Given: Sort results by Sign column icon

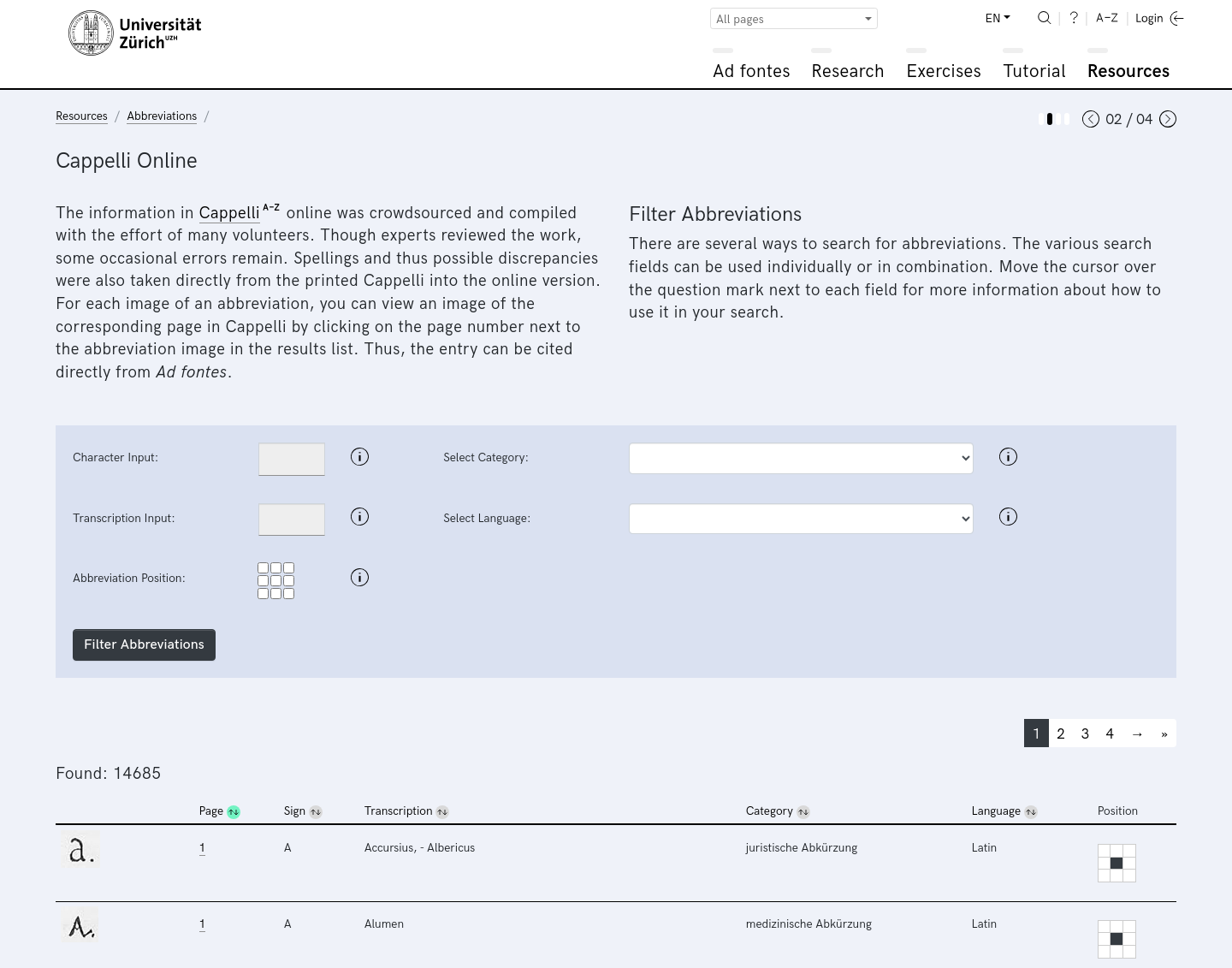Looking at the screenshot, I should coord(316,812).
